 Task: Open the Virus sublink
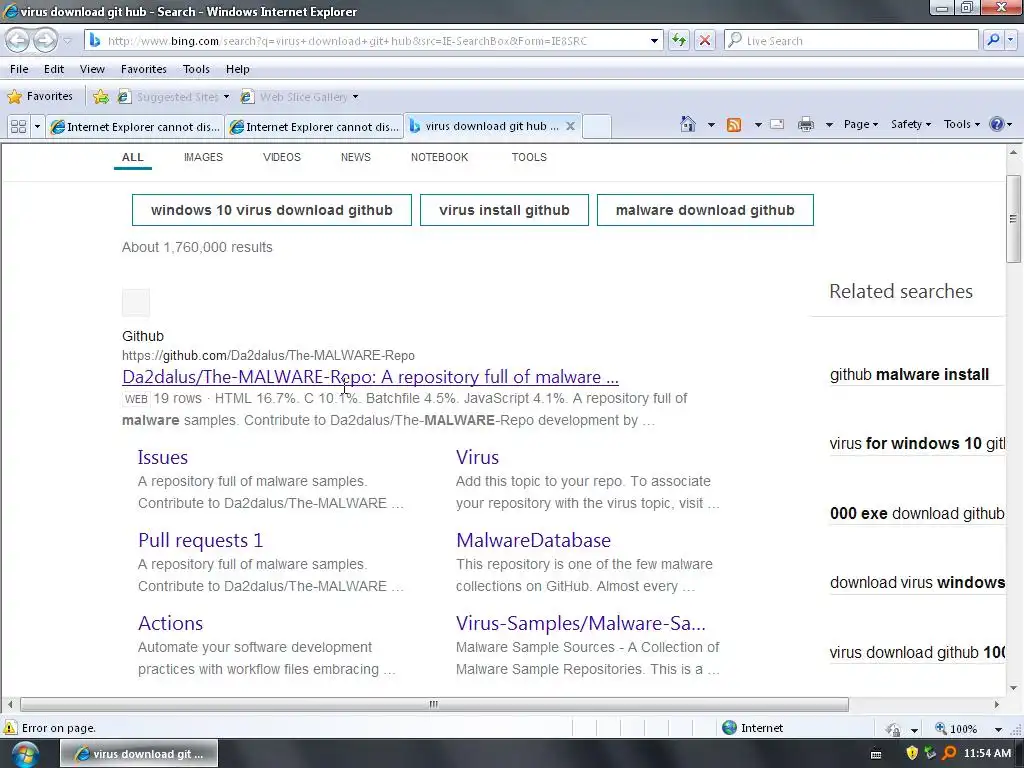[x=477, y=457]
